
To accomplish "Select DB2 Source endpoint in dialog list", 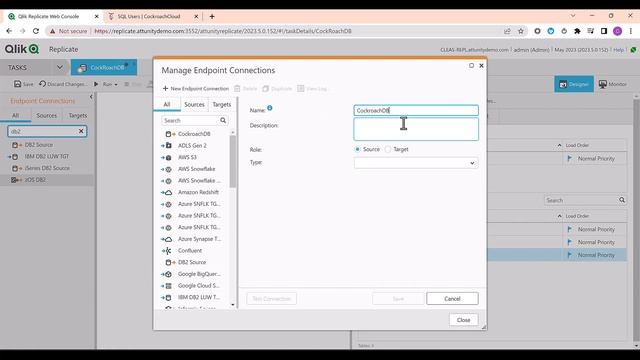I will click(x=192, y=262).
